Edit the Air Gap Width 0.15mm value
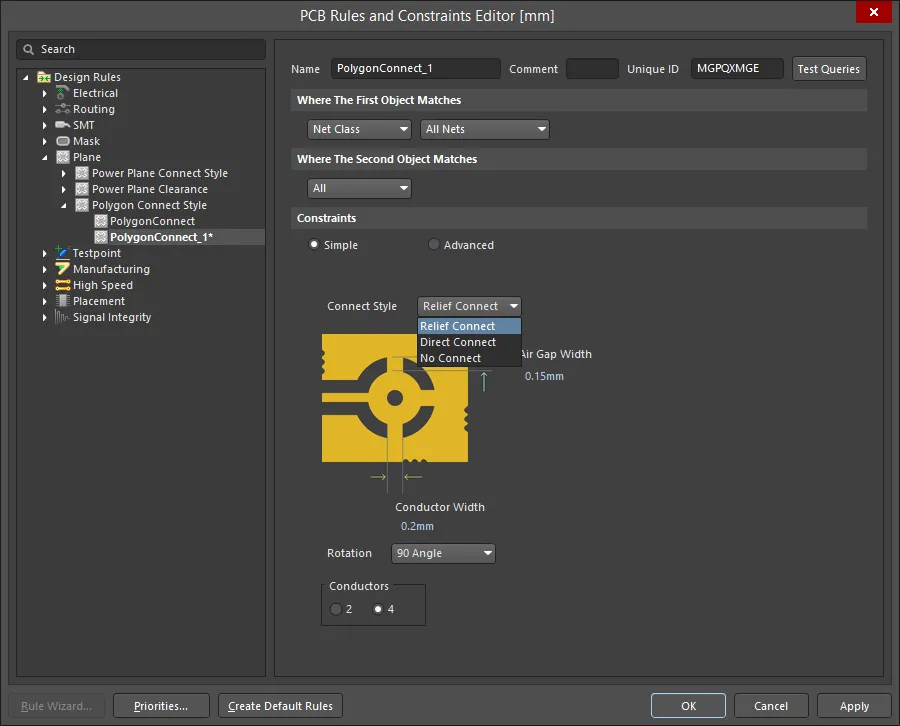 [544, 376]
